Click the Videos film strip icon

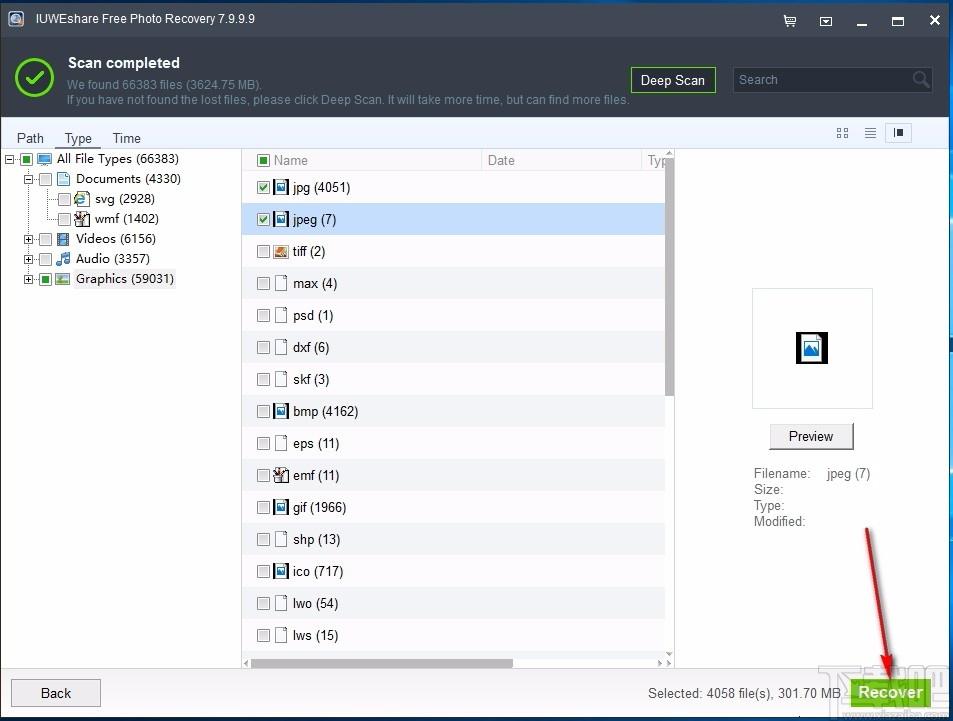[63, 239]
